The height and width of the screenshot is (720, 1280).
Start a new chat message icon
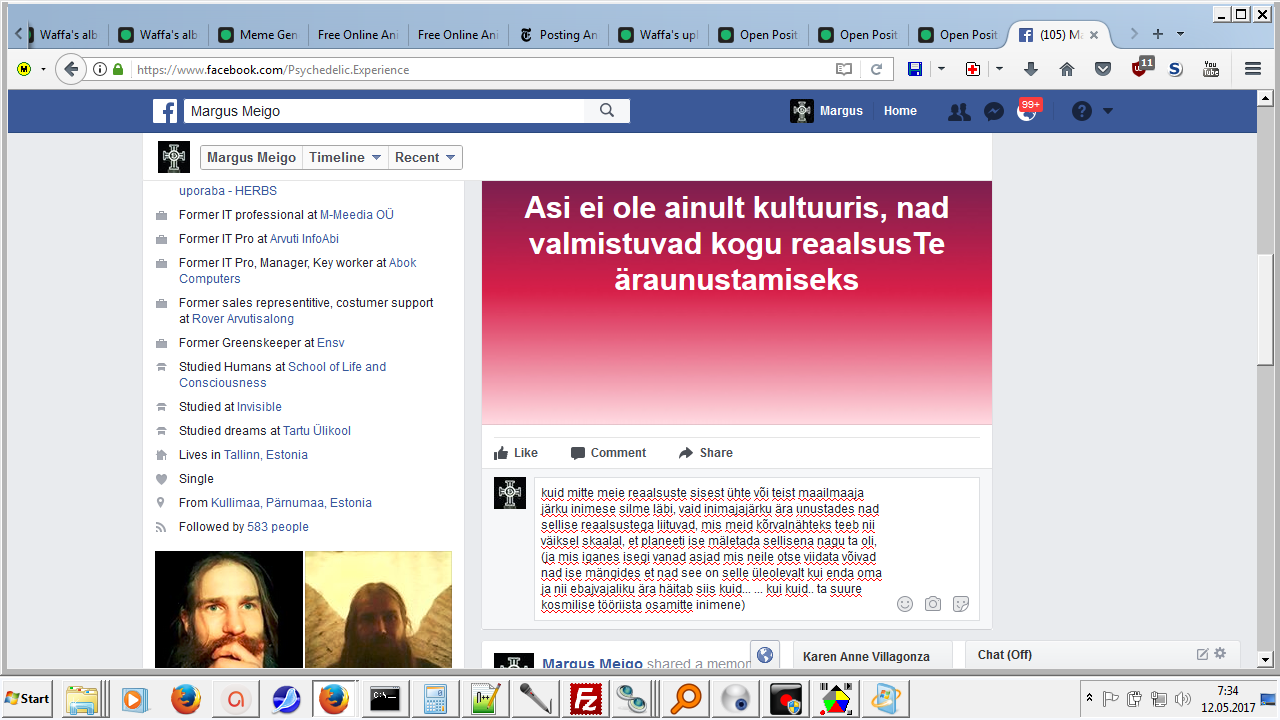tap(1202, 654)
